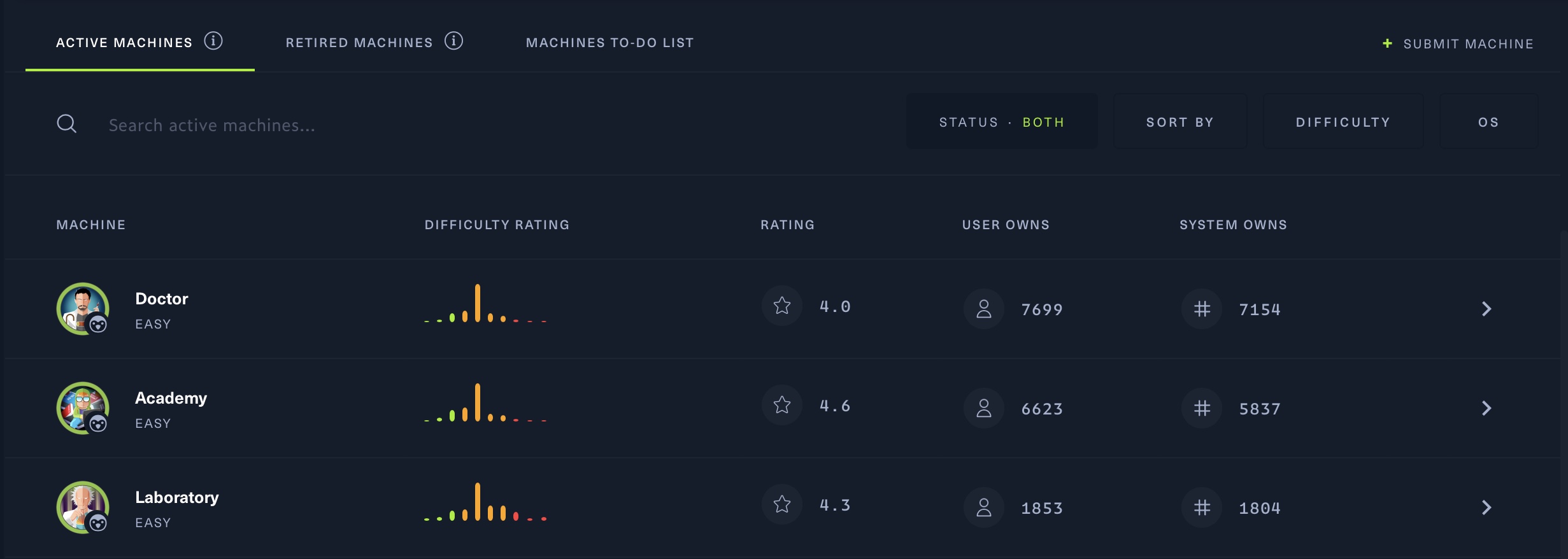The height and width of the screenshot is (559, 1568).
Task: Click the info icon beside Retired Machines
Action: pos(453,41)
